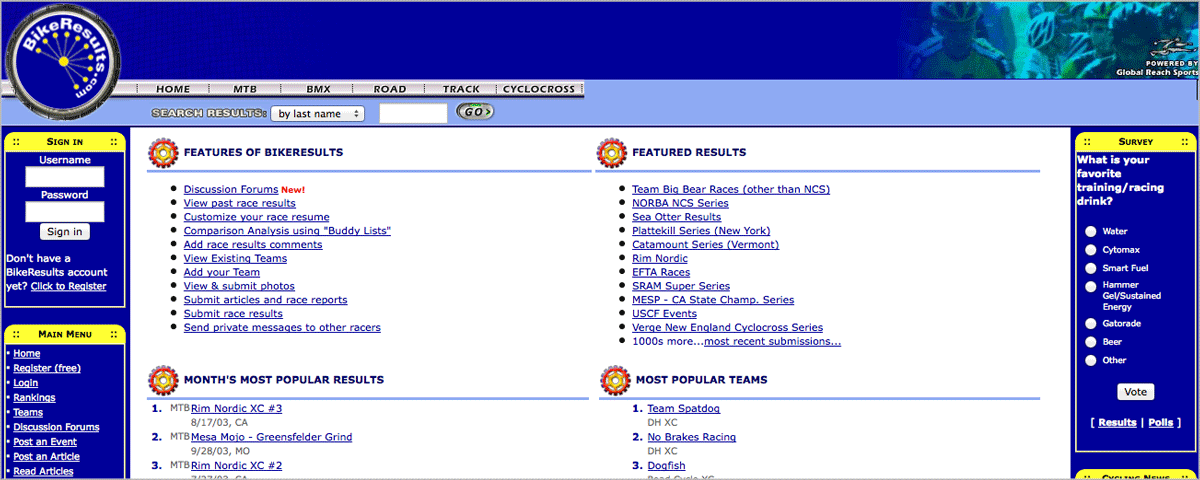Open the MTB navigation tab
Screen dimensions: 1200x480
point(245,89)
